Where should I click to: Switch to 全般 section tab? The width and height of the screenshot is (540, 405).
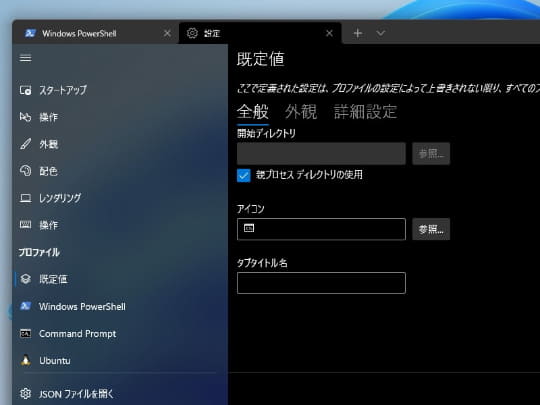(x=253, y=112)
